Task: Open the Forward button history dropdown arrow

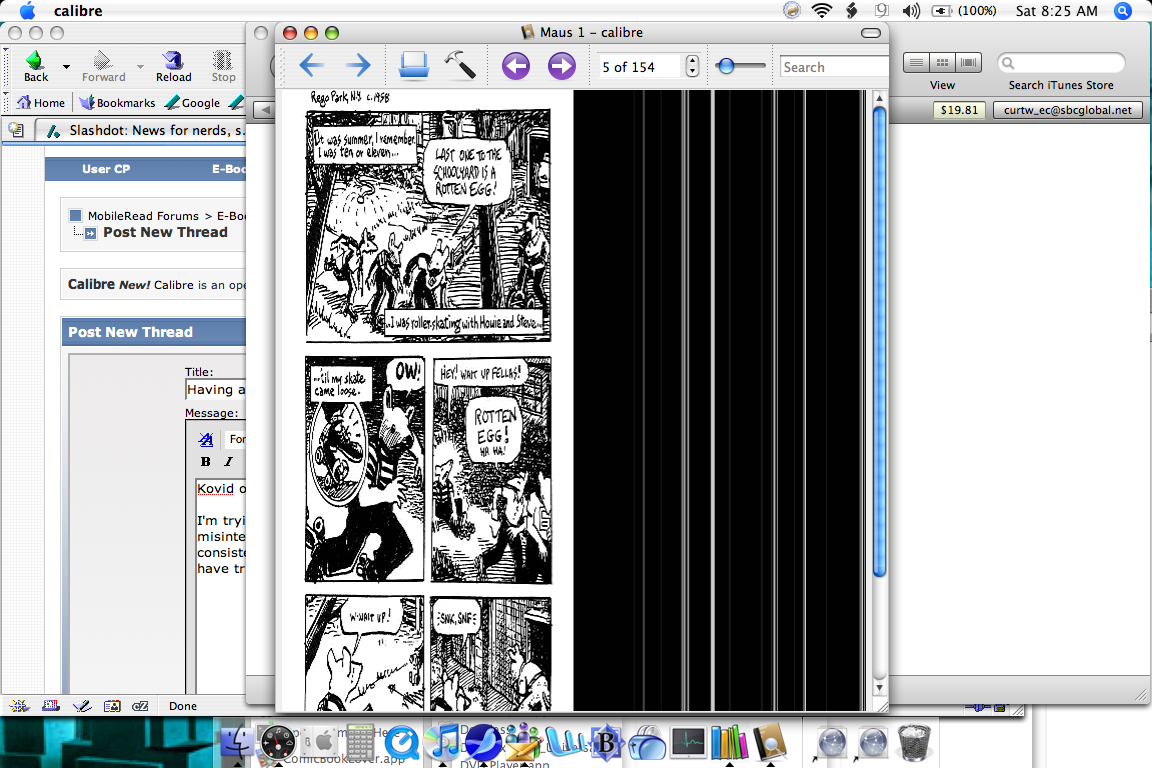Action: [140, 67]
